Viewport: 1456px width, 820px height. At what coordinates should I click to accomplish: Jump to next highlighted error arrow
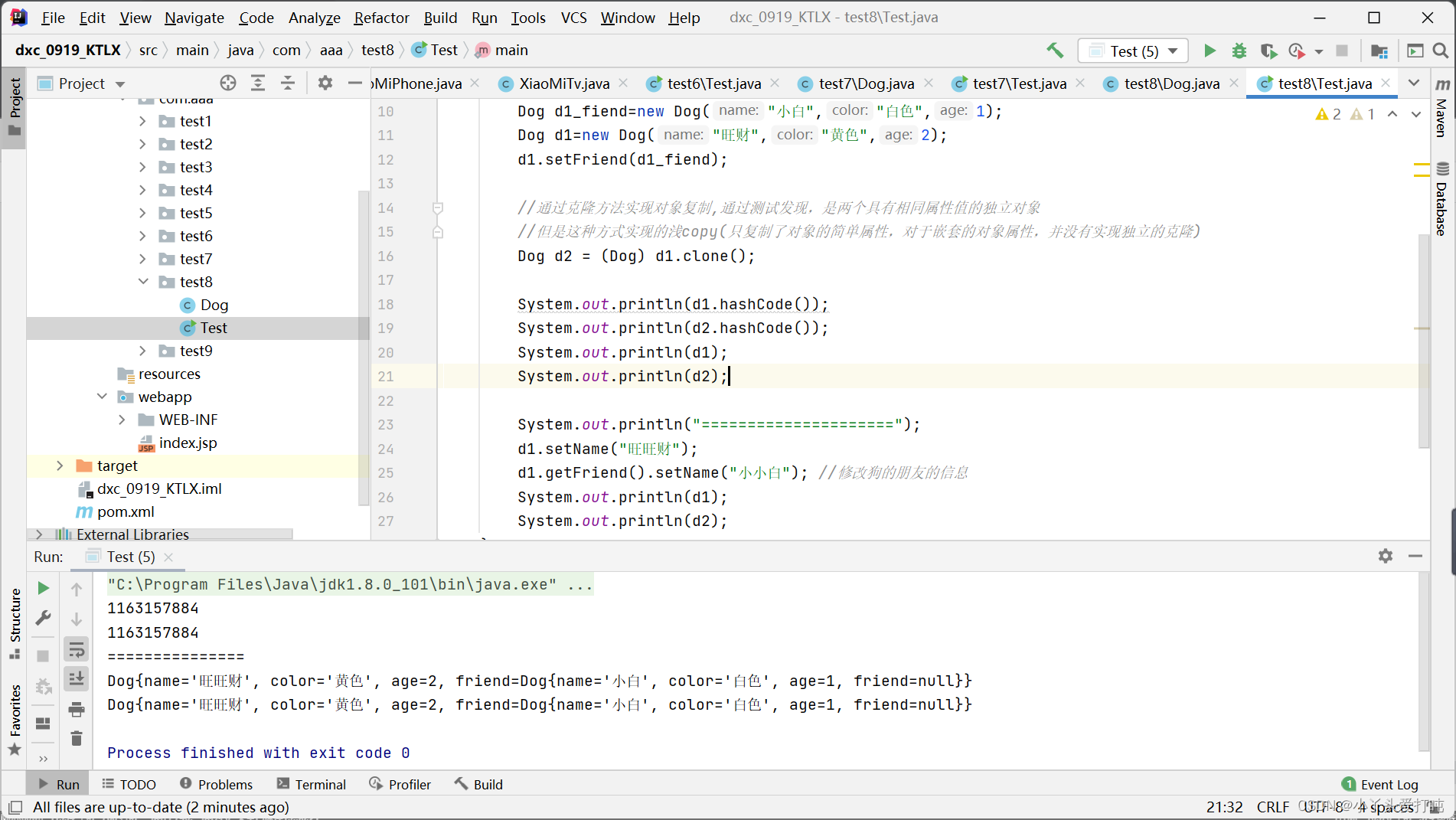pyautogui.click(x=1416, y=114)
